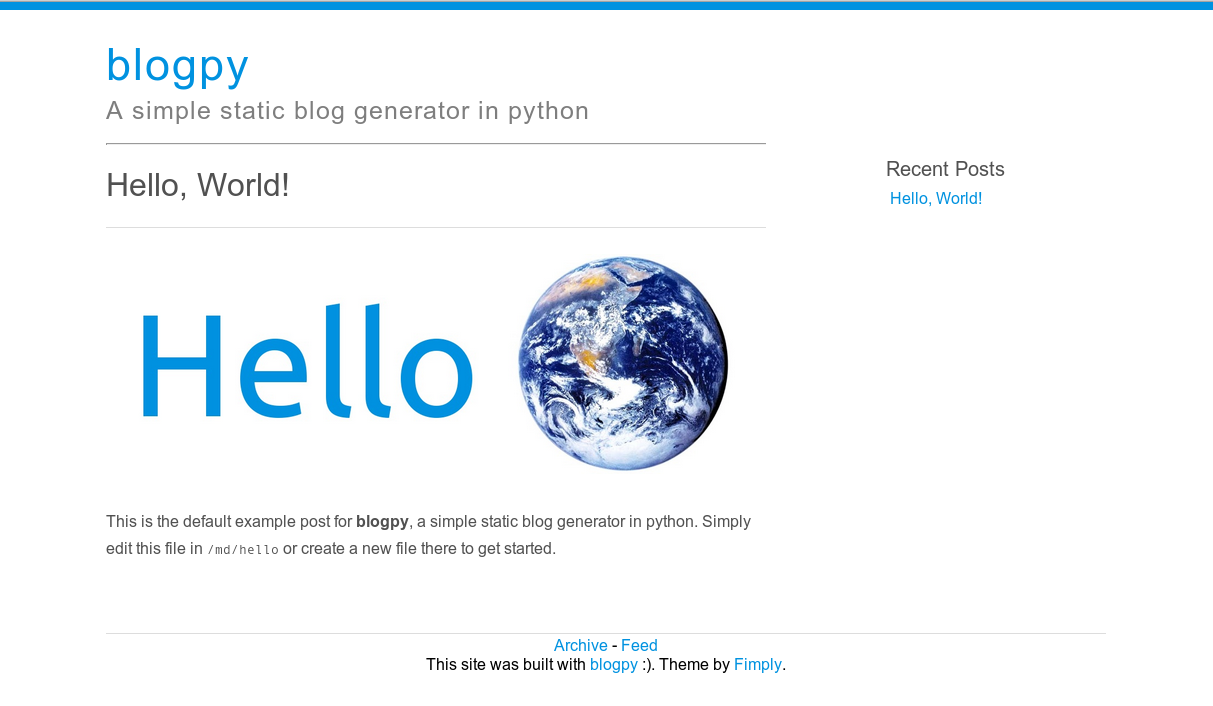The width and height of the screenshot is (1213, 706).
Task: Click the word Hello in the banner image
Action: pyautogui.click(x=307, y=363)
